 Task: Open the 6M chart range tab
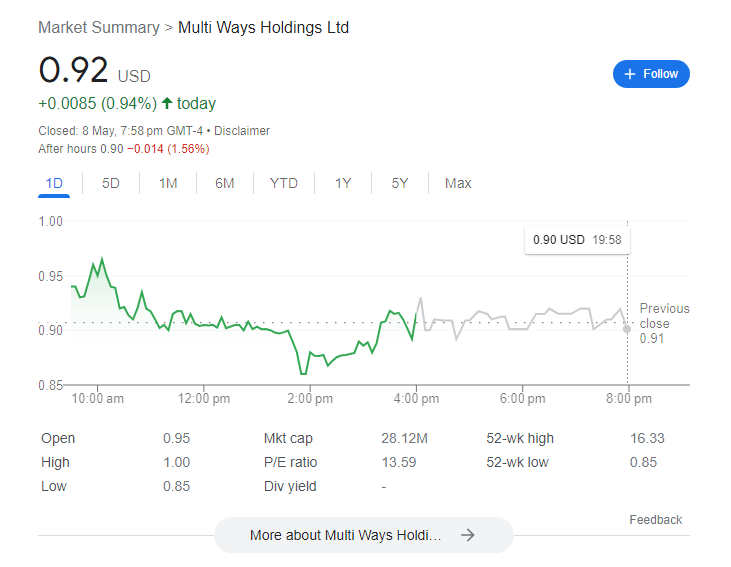(x=225, y=183)
